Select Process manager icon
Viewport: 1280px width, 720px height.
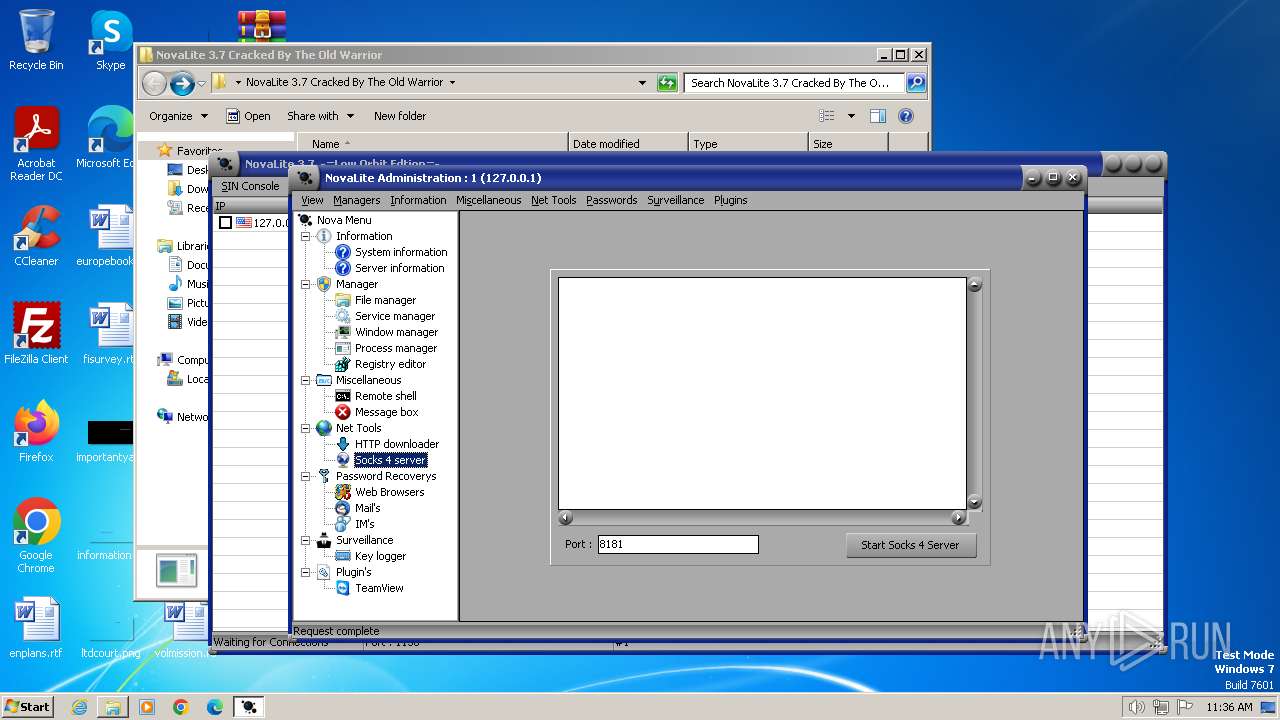pyautogui.click(x=343, y=348)
